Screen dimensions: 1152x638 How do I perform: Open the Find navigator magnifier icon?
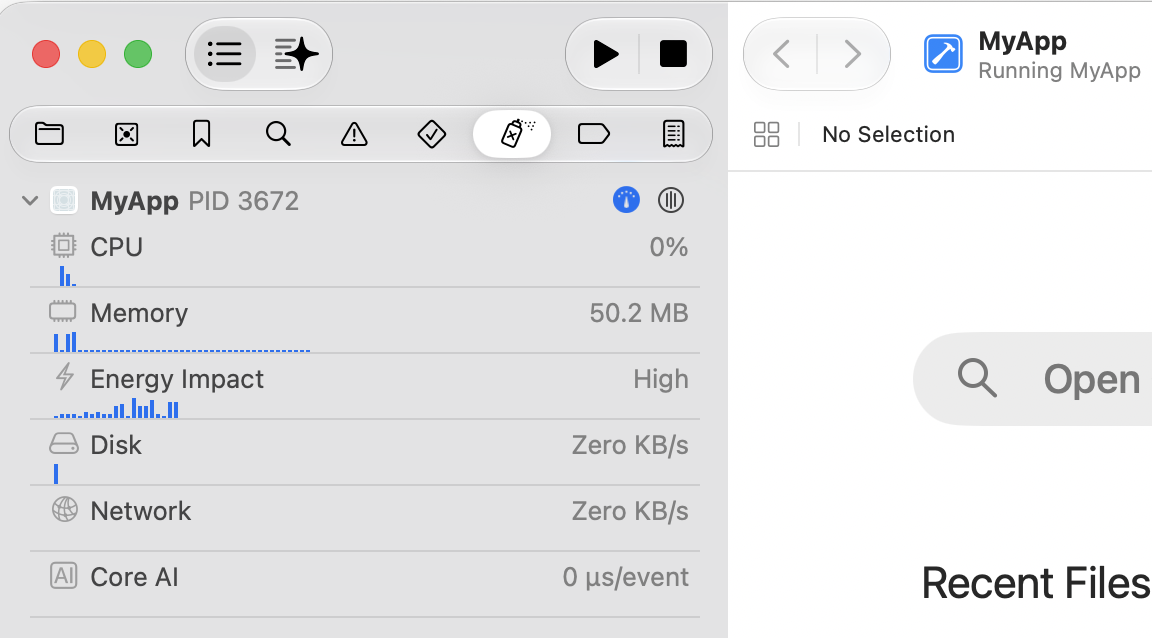point(278,135)
